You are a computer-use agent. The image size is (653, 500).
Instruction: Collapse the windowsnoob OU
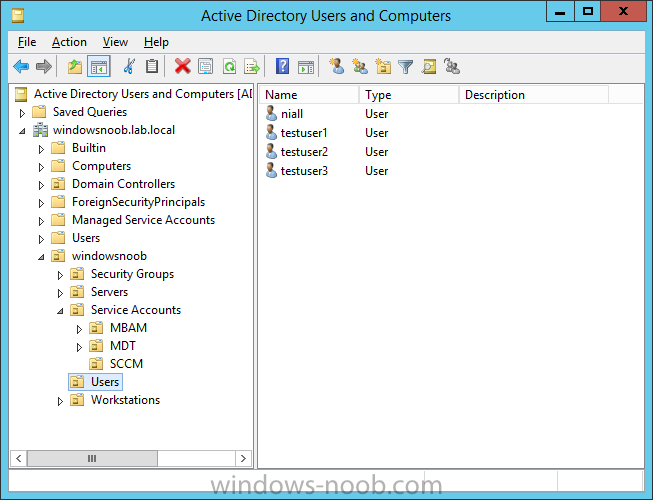[x=41, y=257]
